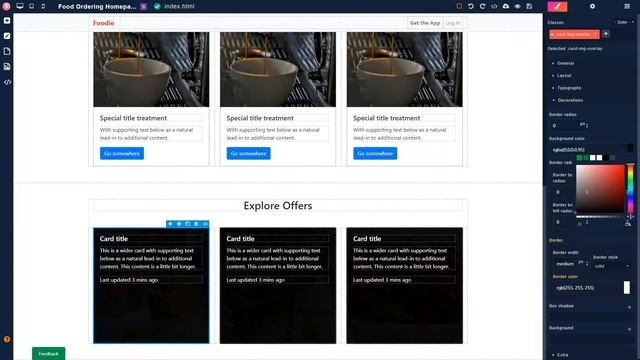Click the opacity alpha slider
640x360 pixels.
coord(600,217)
